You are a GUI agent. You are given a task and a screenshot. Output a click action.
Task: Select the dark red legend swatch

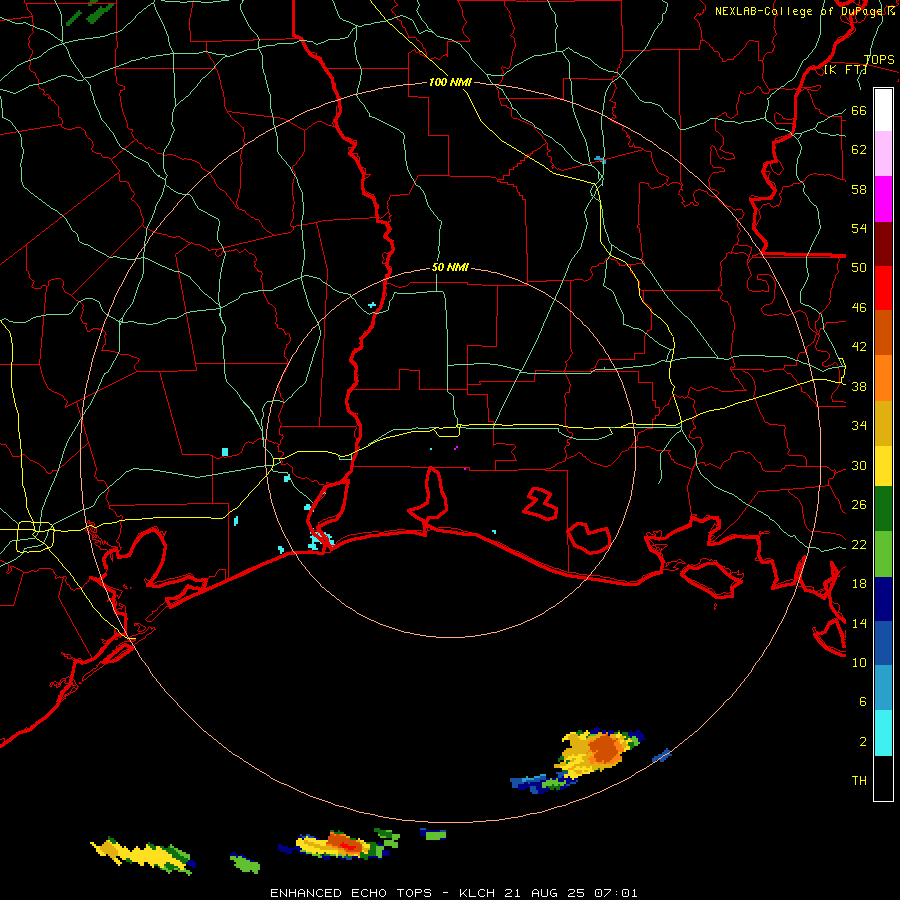(883, 243)
